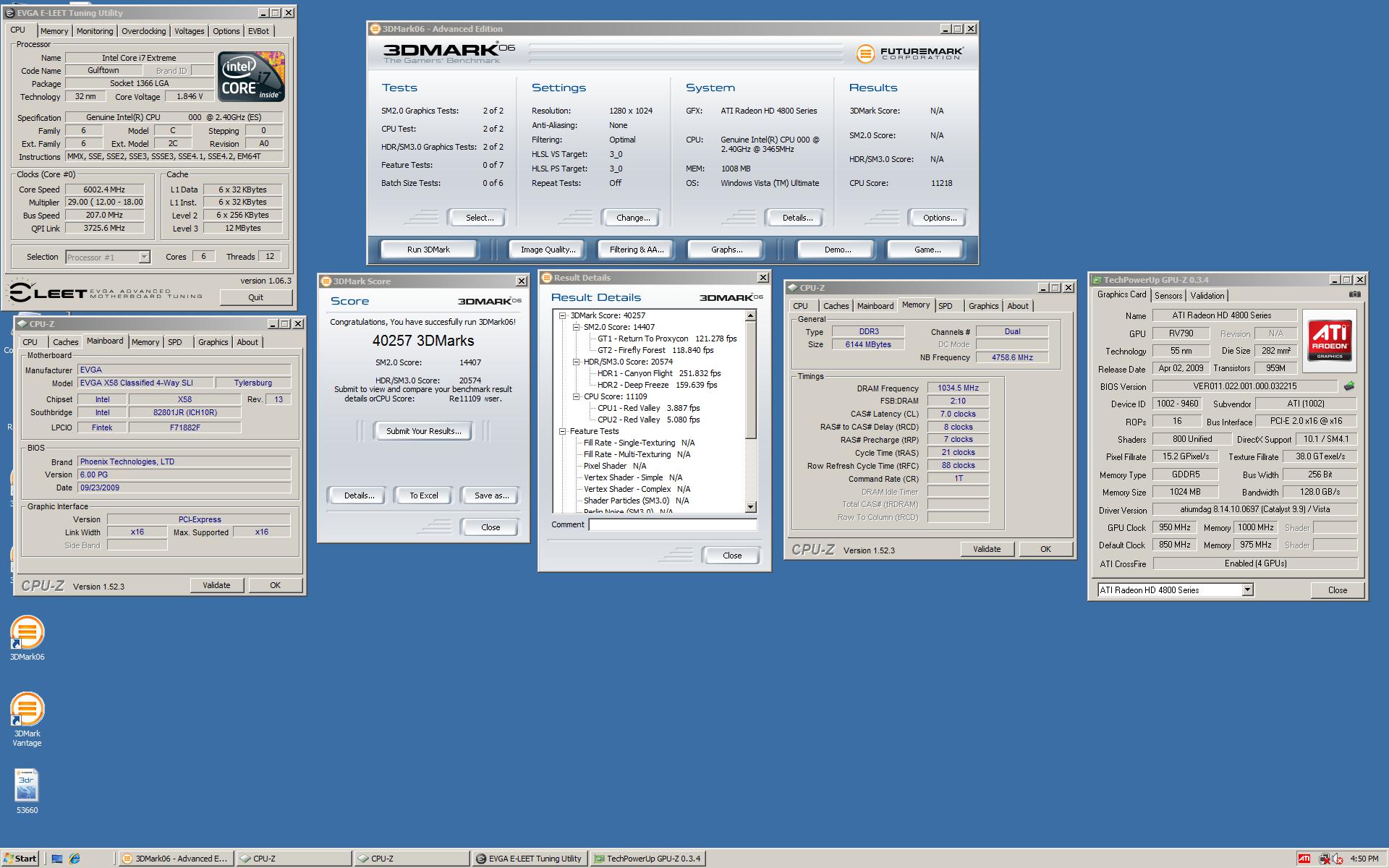Click the Result Details scrollbar down arrow
Image resolution: width=1389 pixels, height=868 pixels.
click(x=751, y=507)
